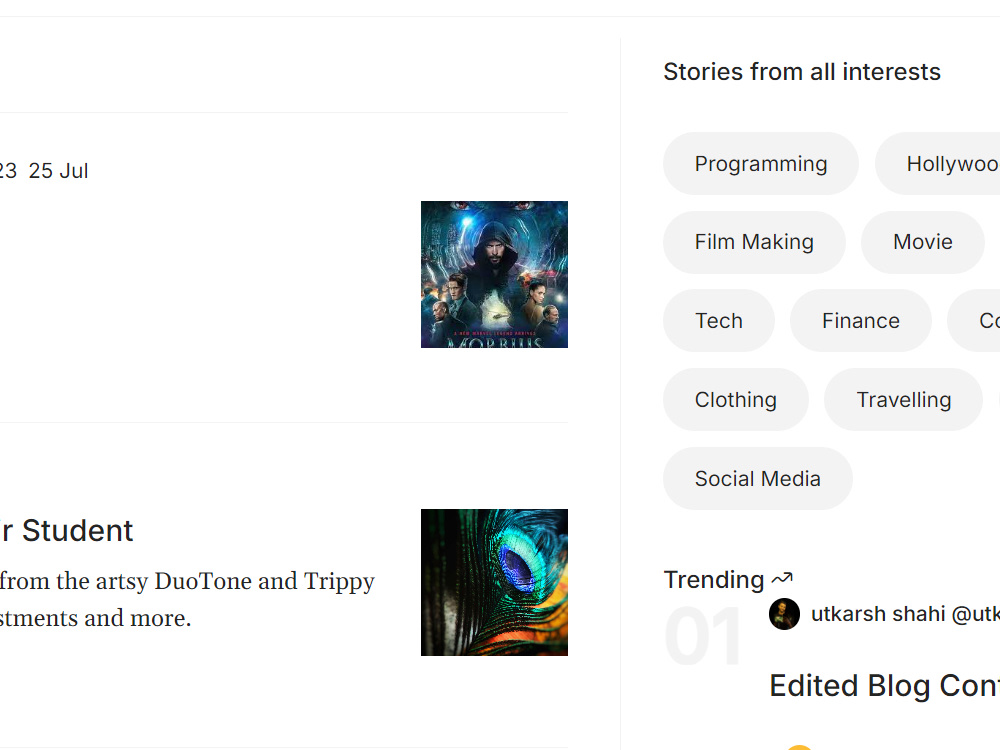Open the Movie topic chip

922,242
